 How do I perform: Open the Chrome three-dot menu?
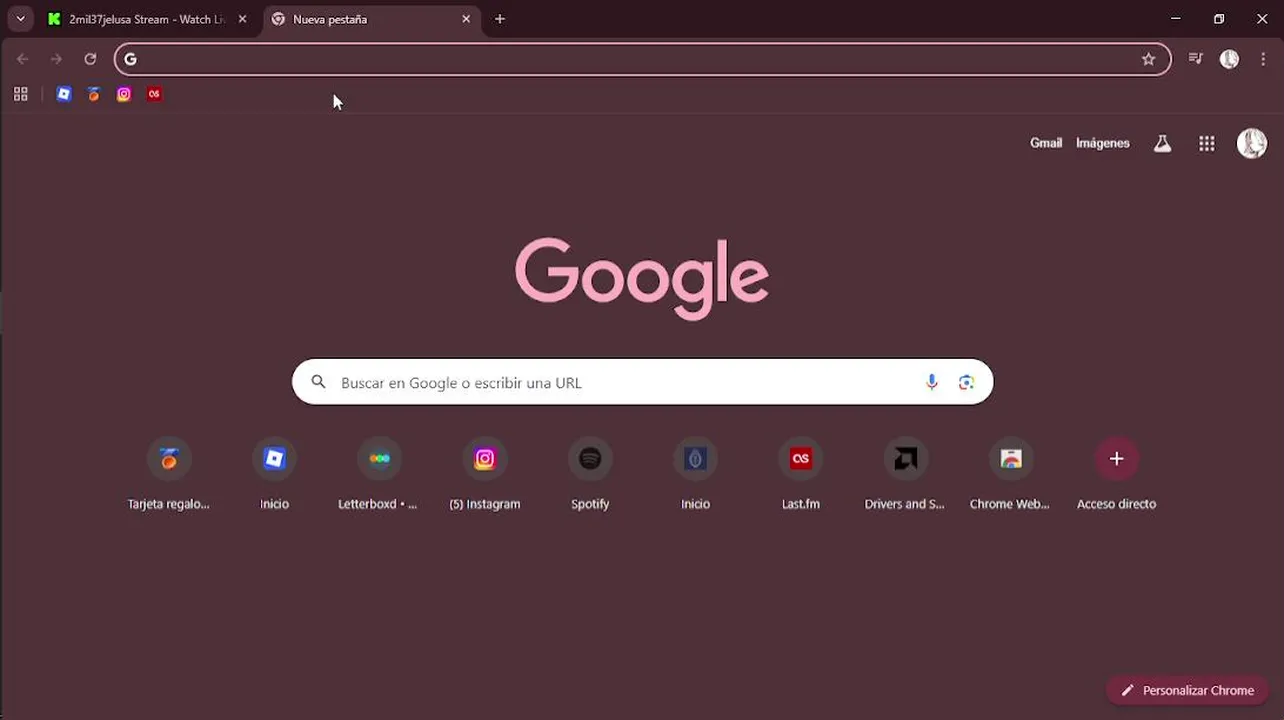[x=1263, y=59]
